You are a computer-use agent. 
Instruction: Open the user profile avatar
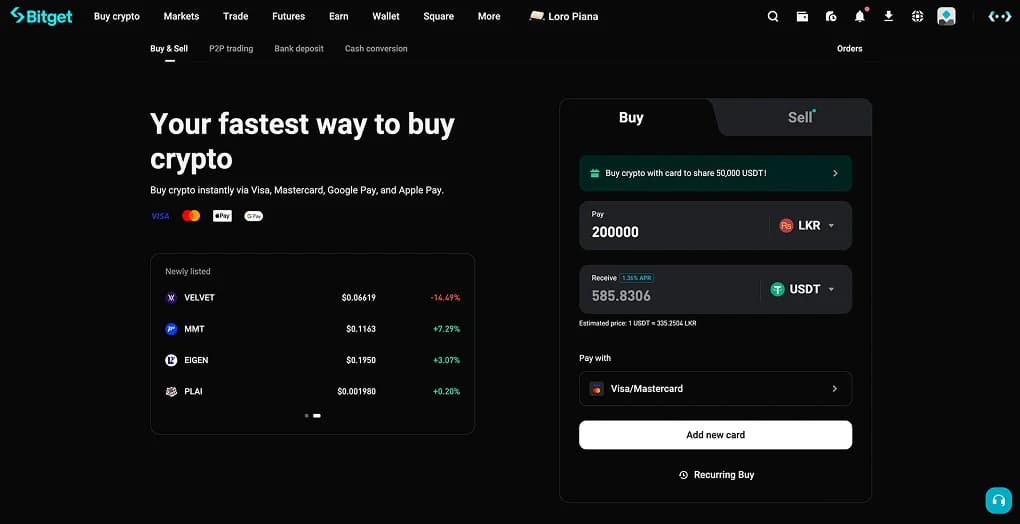(946, 17)
